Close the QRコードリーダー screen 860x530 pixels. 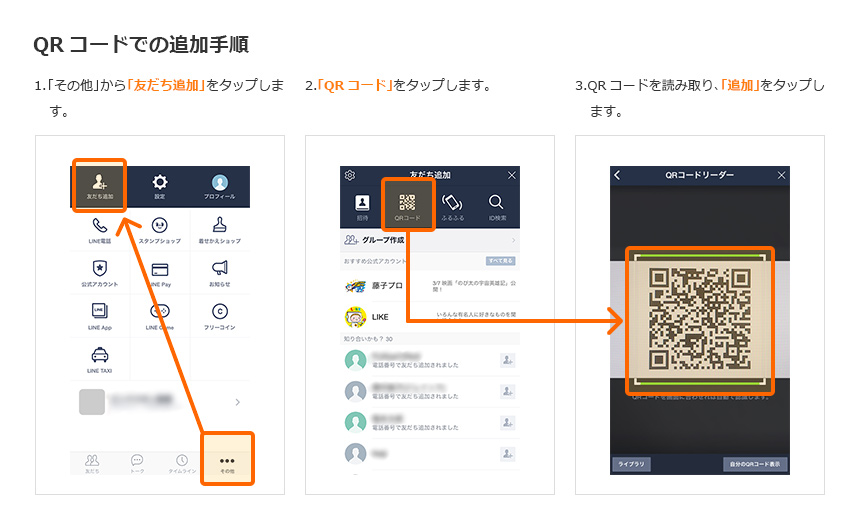click(x=782, y=175)
